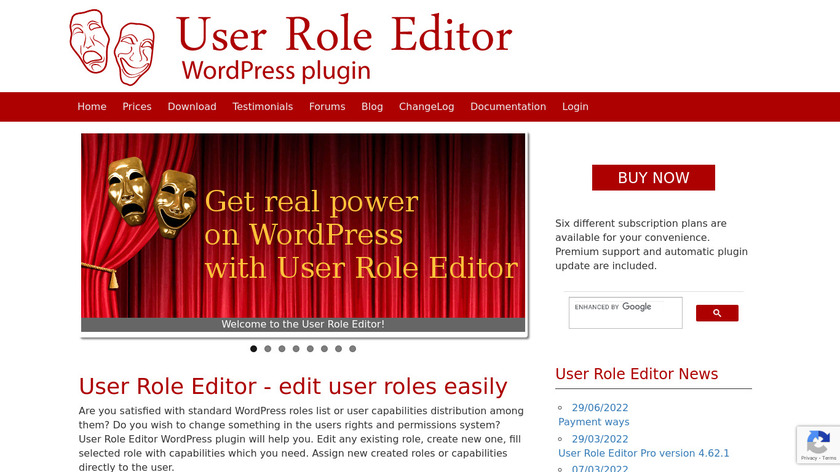The width and height of the screenshot is (840, 472).
Task: Select the first slider pagination dot
Action: [253, 349]
